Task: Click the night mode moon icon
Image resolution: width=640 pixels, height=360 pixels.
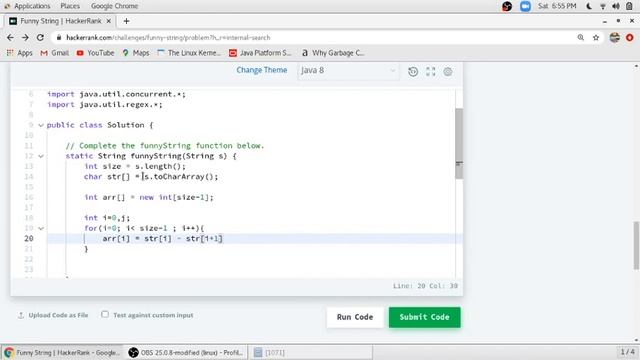Action: (x=589, y=6)
